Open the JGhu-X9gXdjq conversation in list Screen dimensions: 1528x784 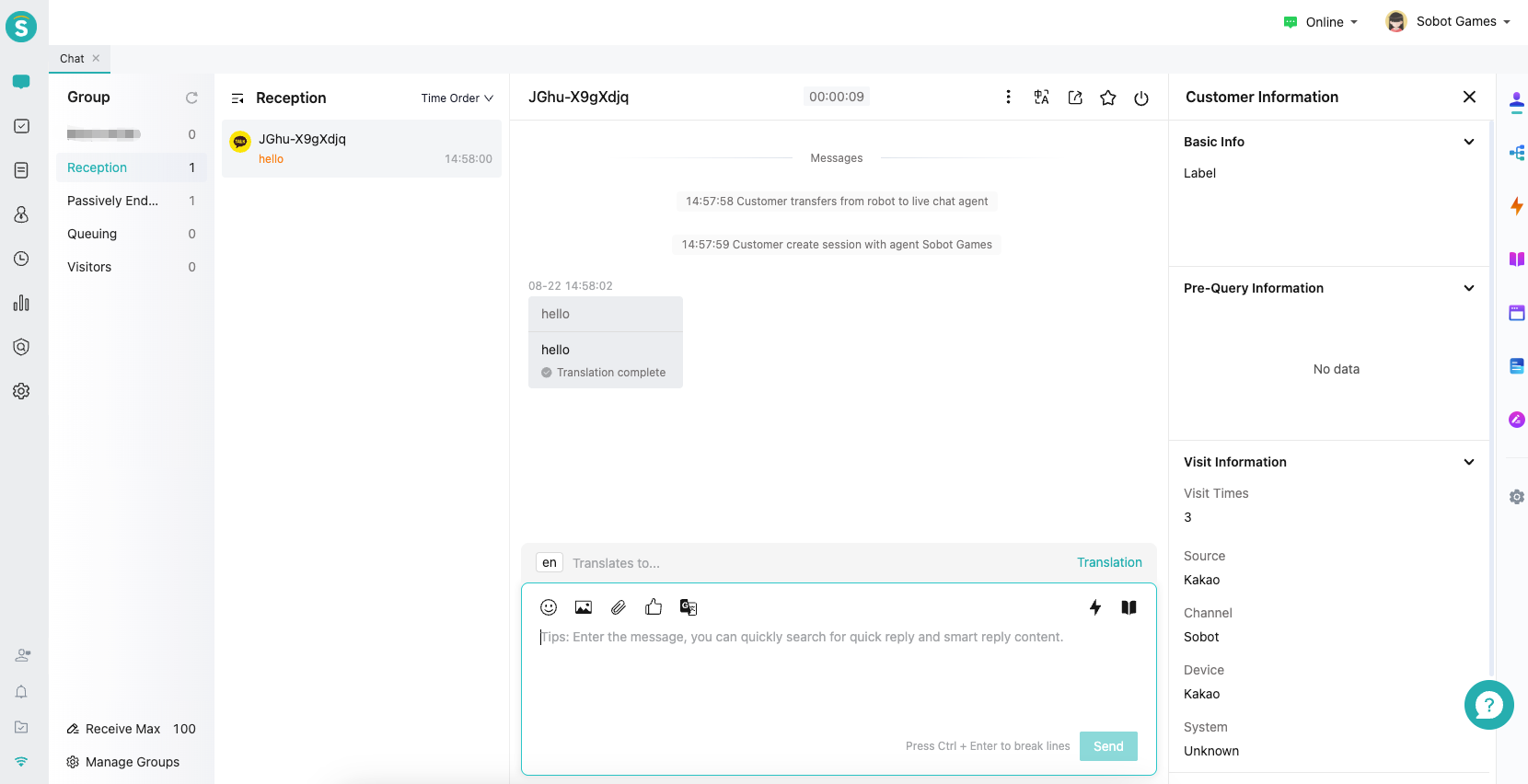[362, 148]
